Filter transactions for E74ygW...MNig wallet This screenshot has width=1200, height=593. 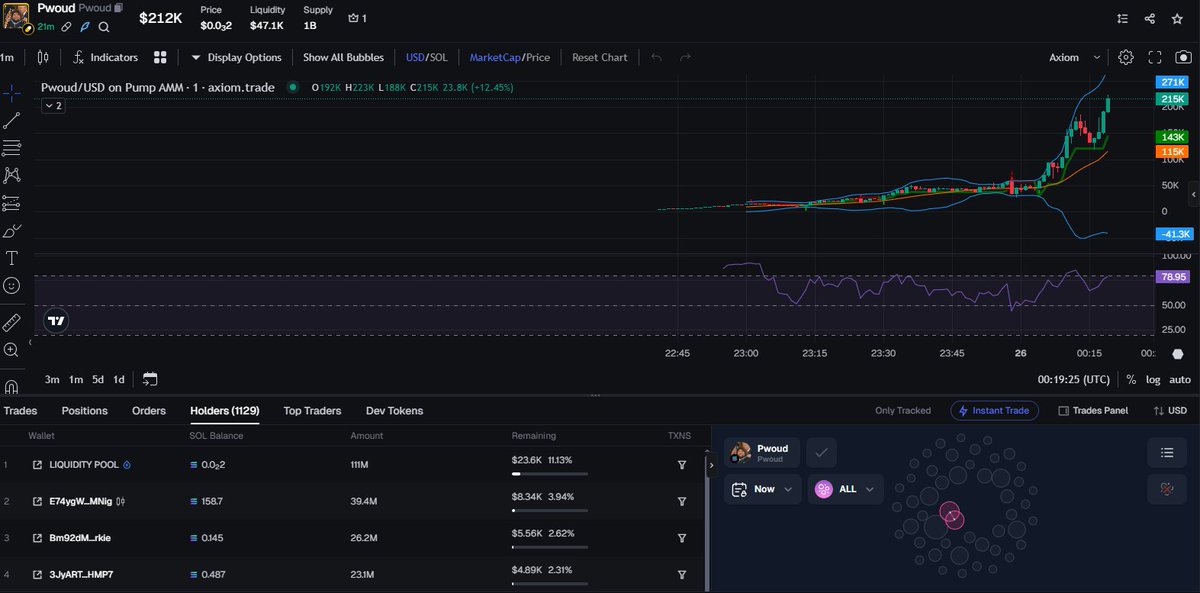coord(681,501)
